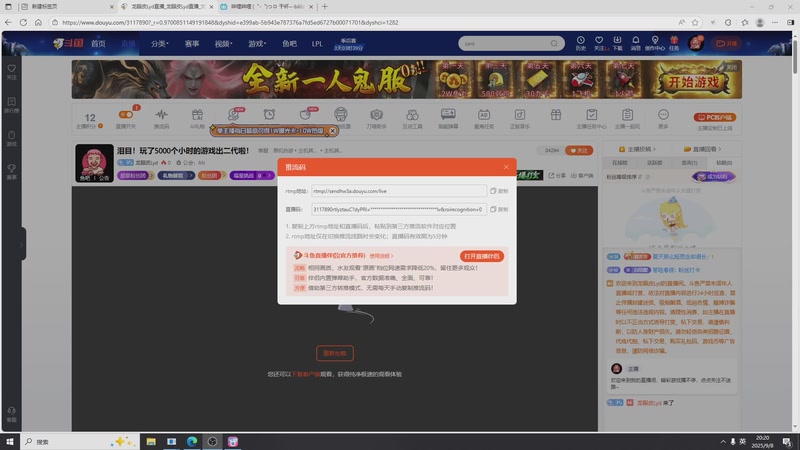Image resolution: width=800 pixels, height=450 pixels.
Task: Click the Windows Start button
Action: pos(10,441)
